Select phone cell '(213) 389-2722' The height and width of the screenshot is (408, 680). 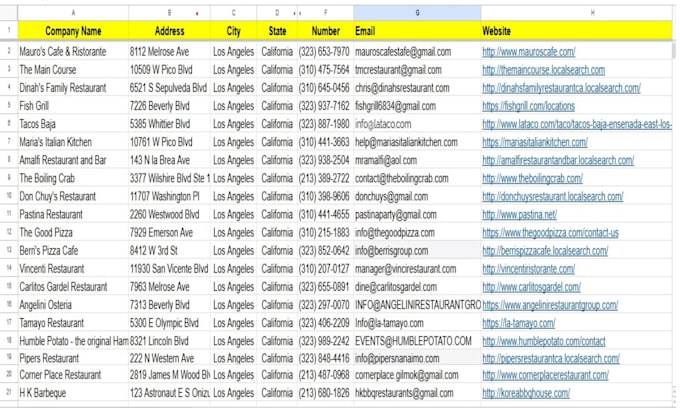click(325, 178)
